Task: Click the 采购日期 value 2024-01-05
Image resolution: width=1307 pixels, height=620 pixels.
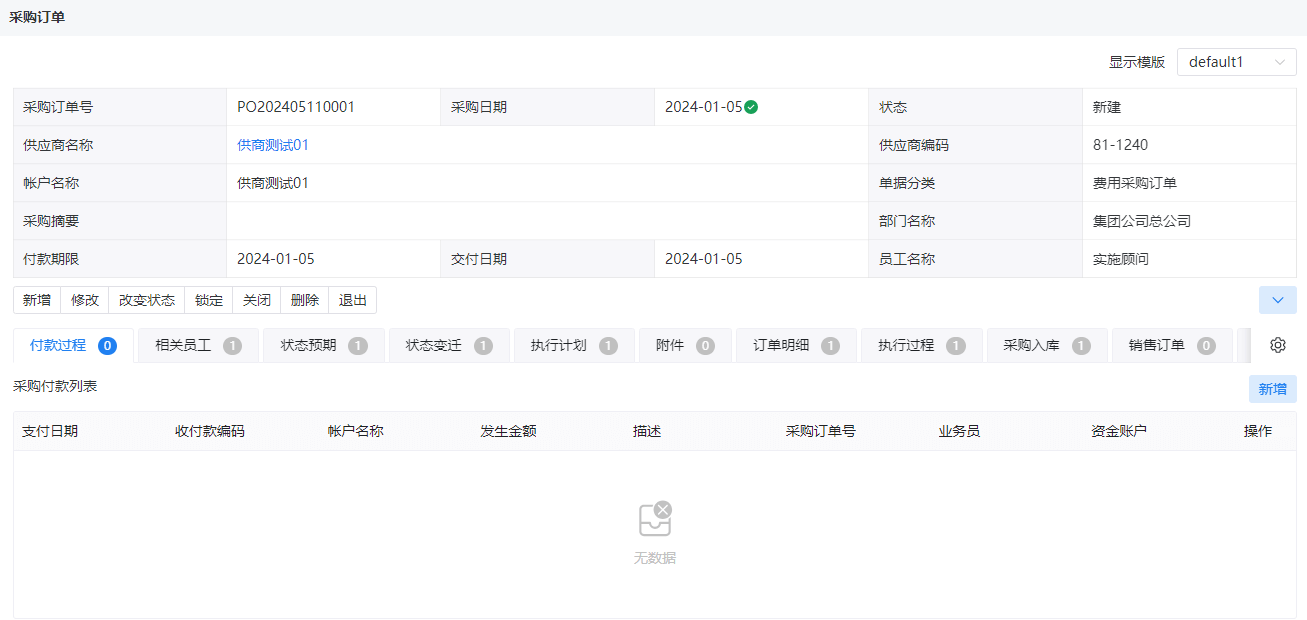Action: (704, 107)
